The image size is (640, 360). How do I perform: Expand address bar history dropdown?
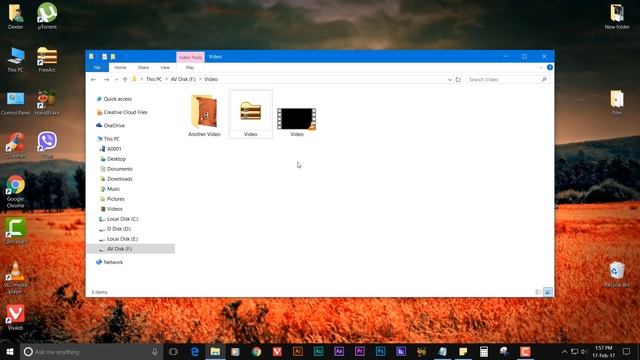tap(449, 80)
